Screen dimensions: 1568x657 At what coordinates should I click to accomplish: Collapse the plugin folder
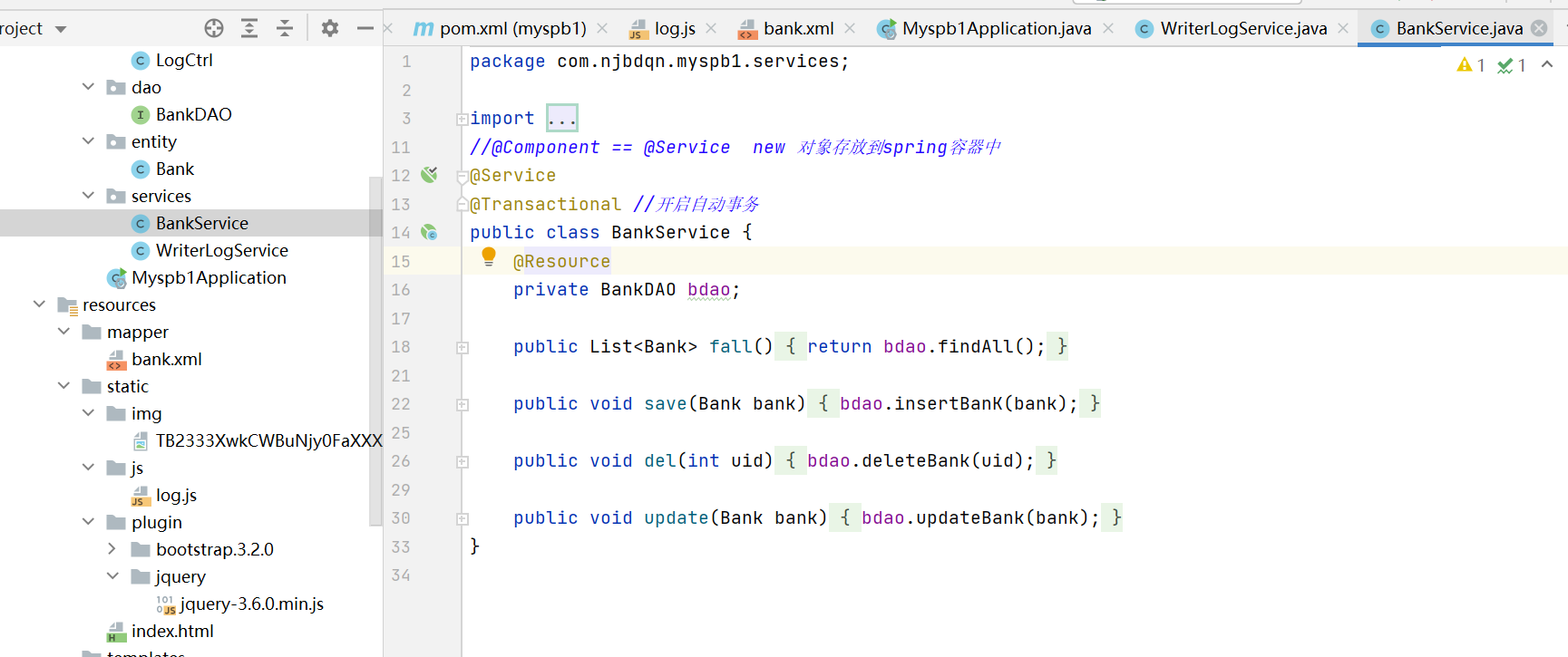(x=88, y=522)
